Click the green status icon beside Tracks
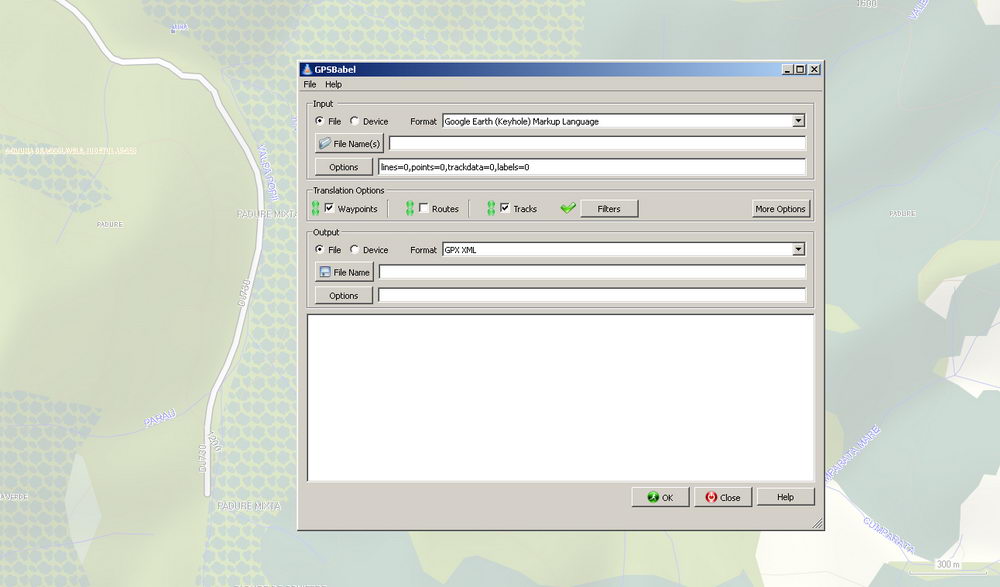Image resolution: width=1000 pixels, height=587 pixels. click(491, 208)
